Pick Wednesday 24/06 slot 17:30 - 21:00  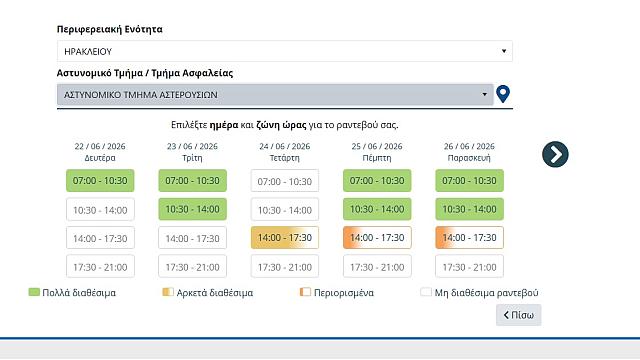[284, 267]
